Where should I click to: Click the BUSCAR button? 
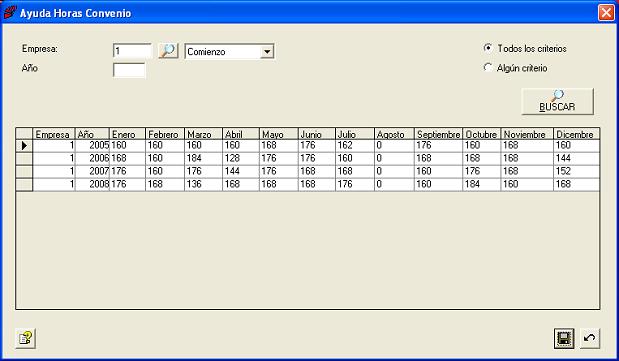[x=557, y=102]
